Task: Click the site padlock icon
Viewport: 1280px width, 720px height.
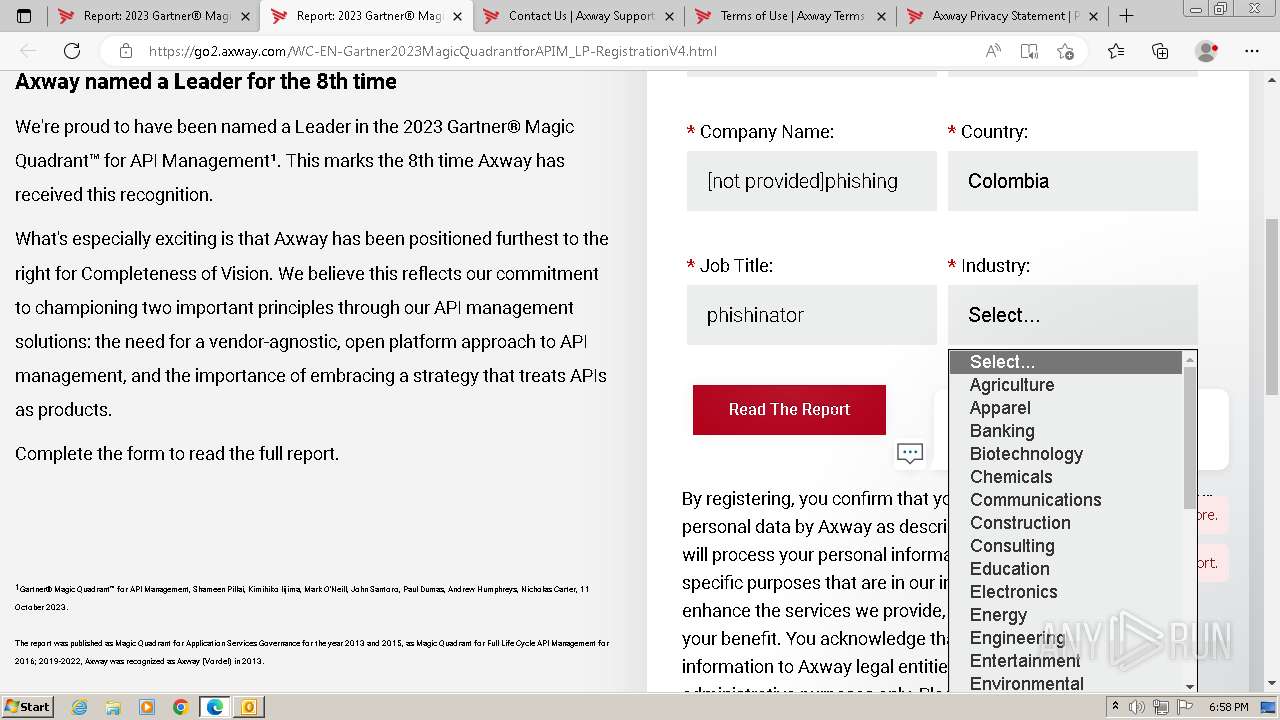Action: click(125, 51)
